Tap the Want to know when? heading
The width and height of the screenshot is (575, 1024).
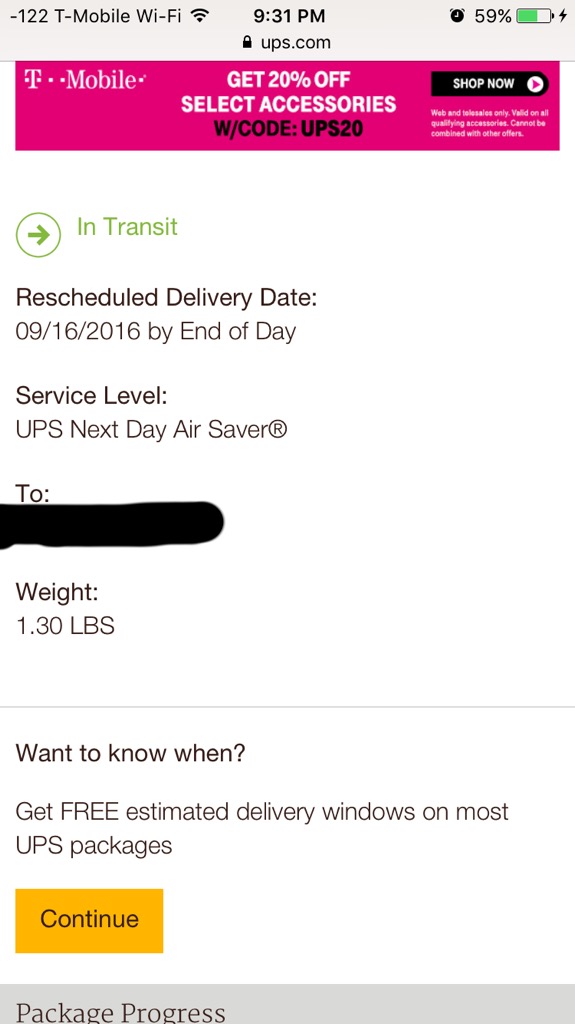click(130, 753)
